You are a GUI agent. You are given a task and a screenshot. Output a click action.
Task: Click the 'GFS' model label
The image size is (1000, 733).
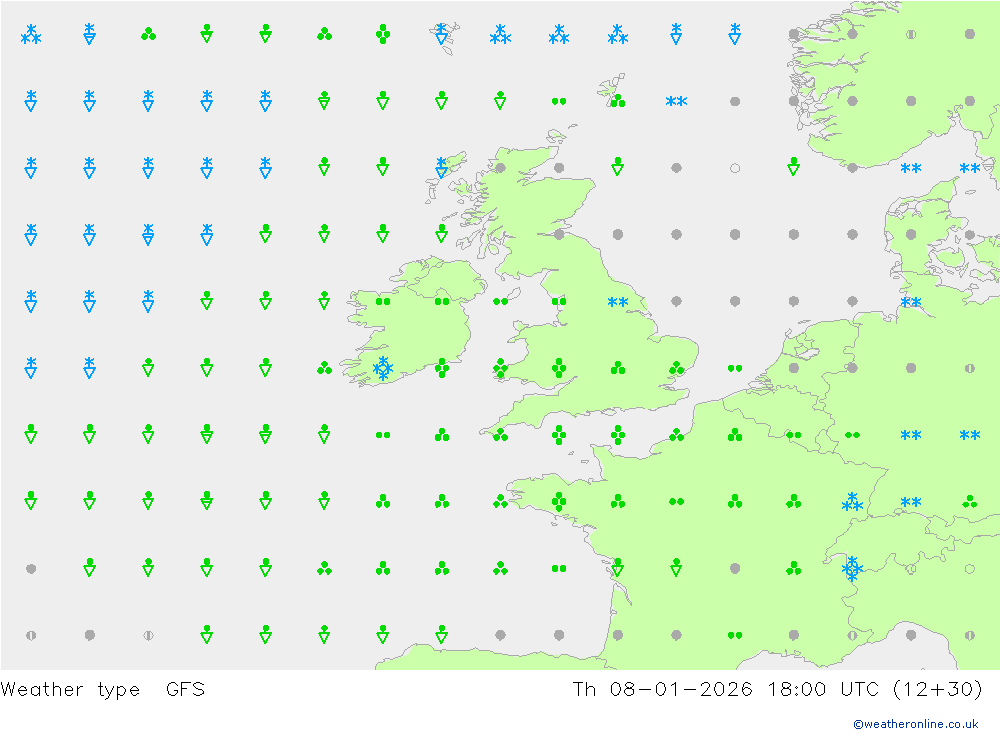click(186, 690)
